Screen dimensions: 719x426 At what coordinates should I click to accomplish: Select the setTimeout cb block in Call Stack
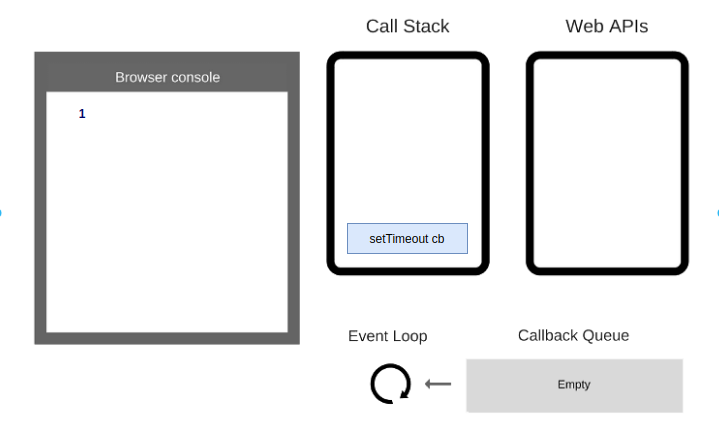407,239
